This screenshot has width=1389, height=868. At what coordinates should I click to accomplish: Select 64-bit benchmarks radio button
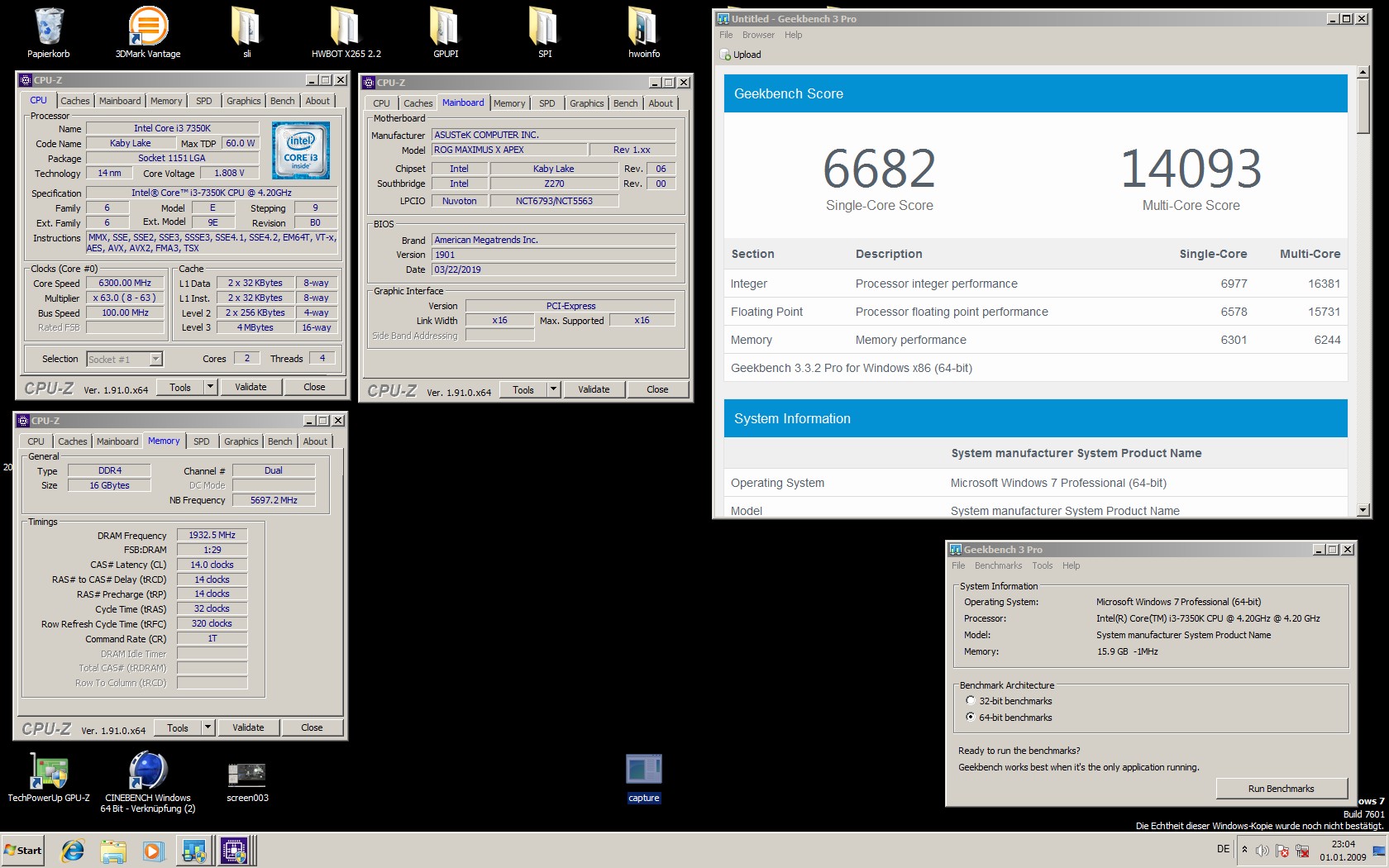click(x=971, y=717)
